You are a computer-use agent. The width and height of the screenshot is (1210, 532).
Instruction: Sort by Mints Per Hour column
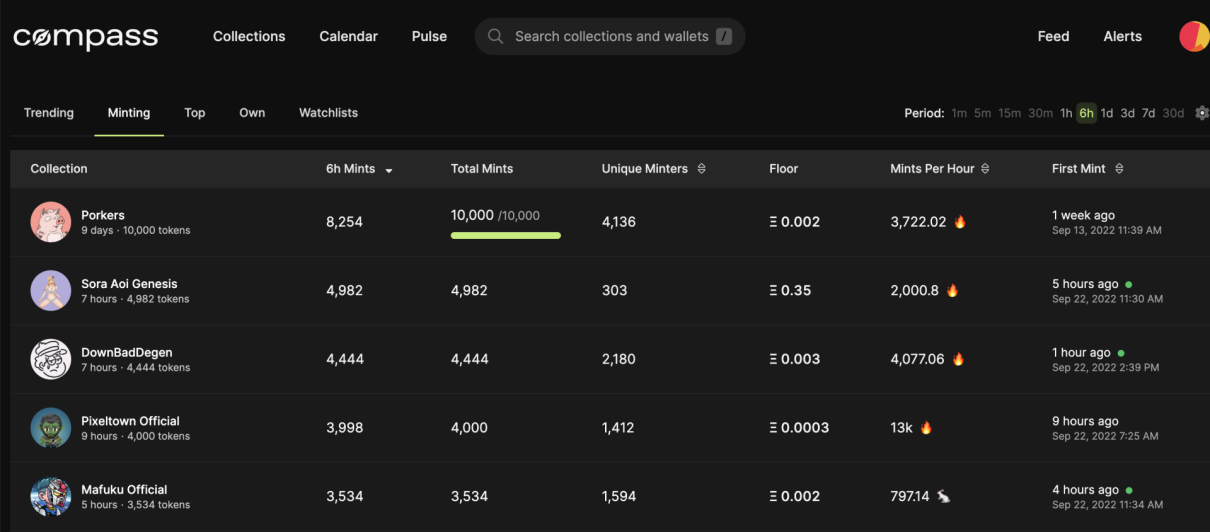pyautogui.click(x=985, y=169)
